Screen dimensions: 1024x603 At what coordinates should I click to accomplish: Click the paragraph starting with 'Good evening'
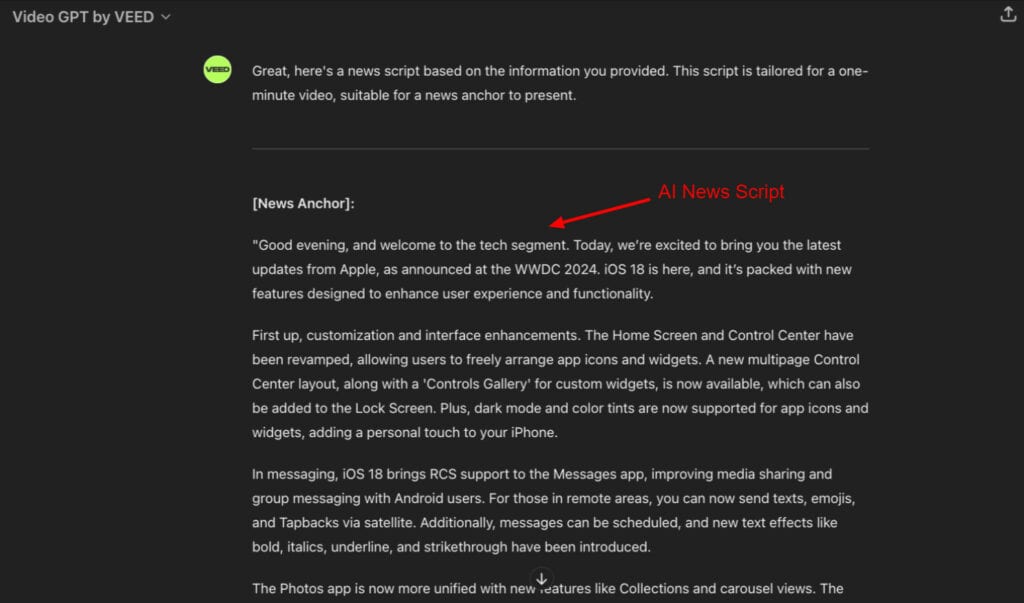[x=552, y=269]
